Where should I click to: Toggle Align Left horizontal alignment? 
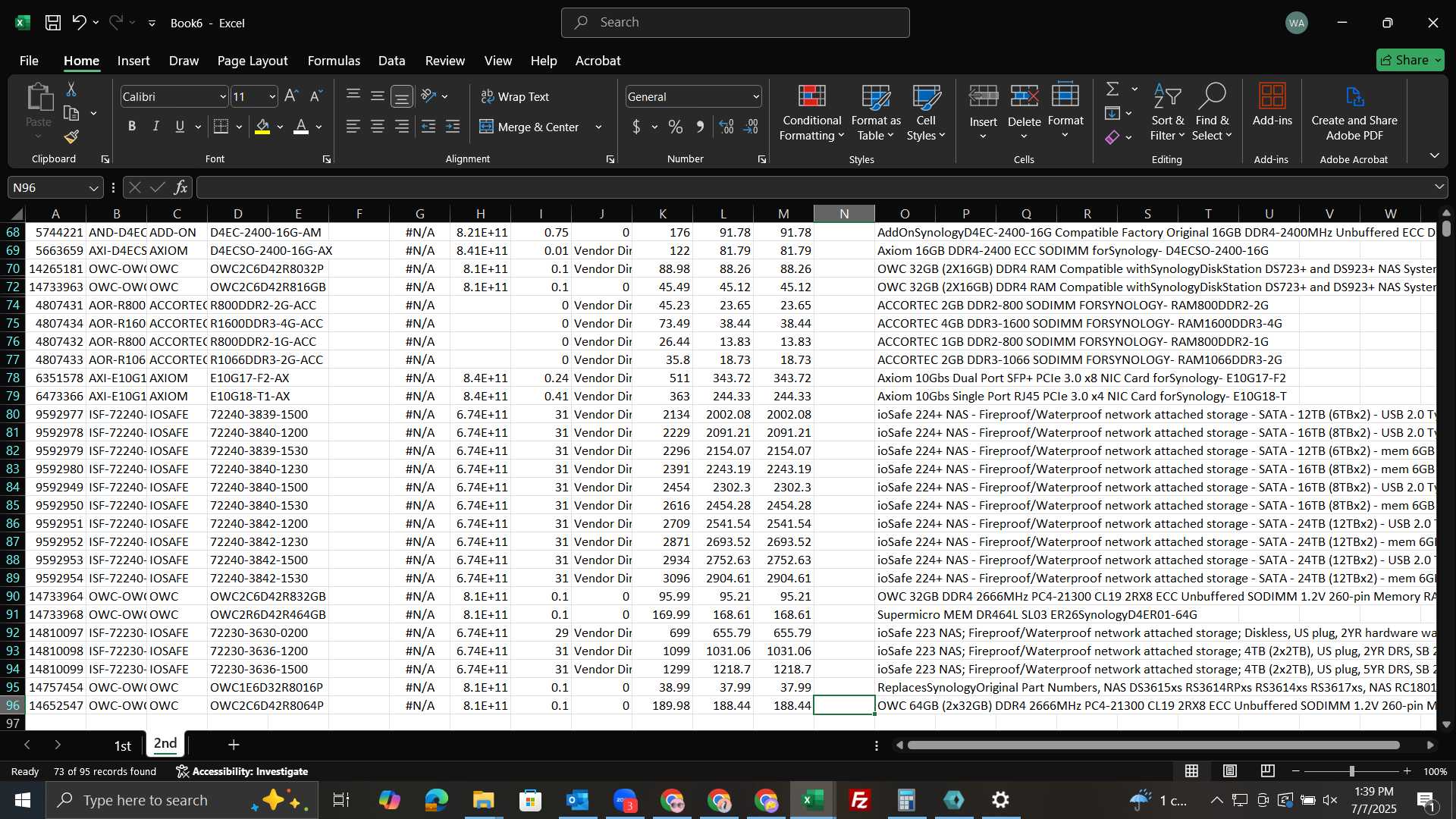(x=353, y=127)
